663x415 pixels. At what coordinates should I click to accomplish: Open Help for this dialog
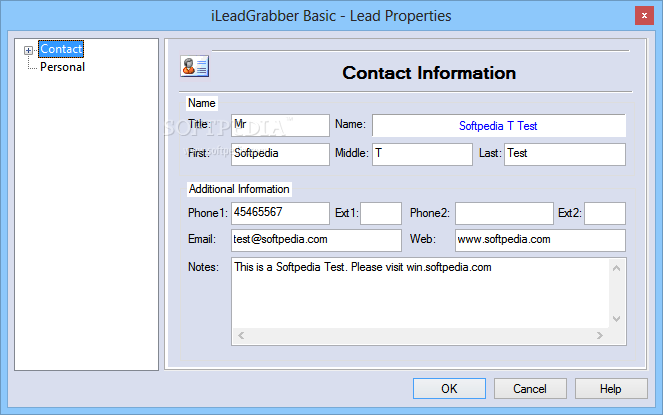coord(611,388)
